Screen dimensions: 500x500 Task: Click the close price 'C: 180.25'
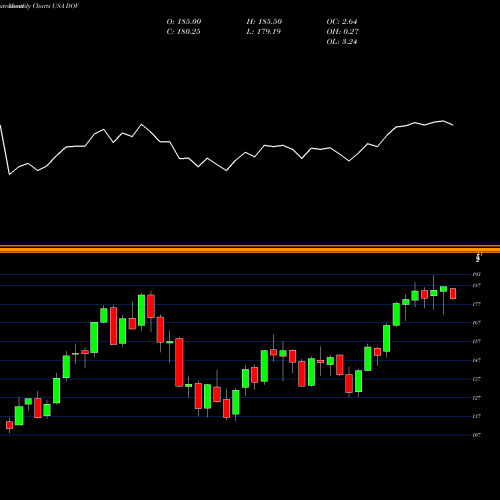(x=183, y=32)
